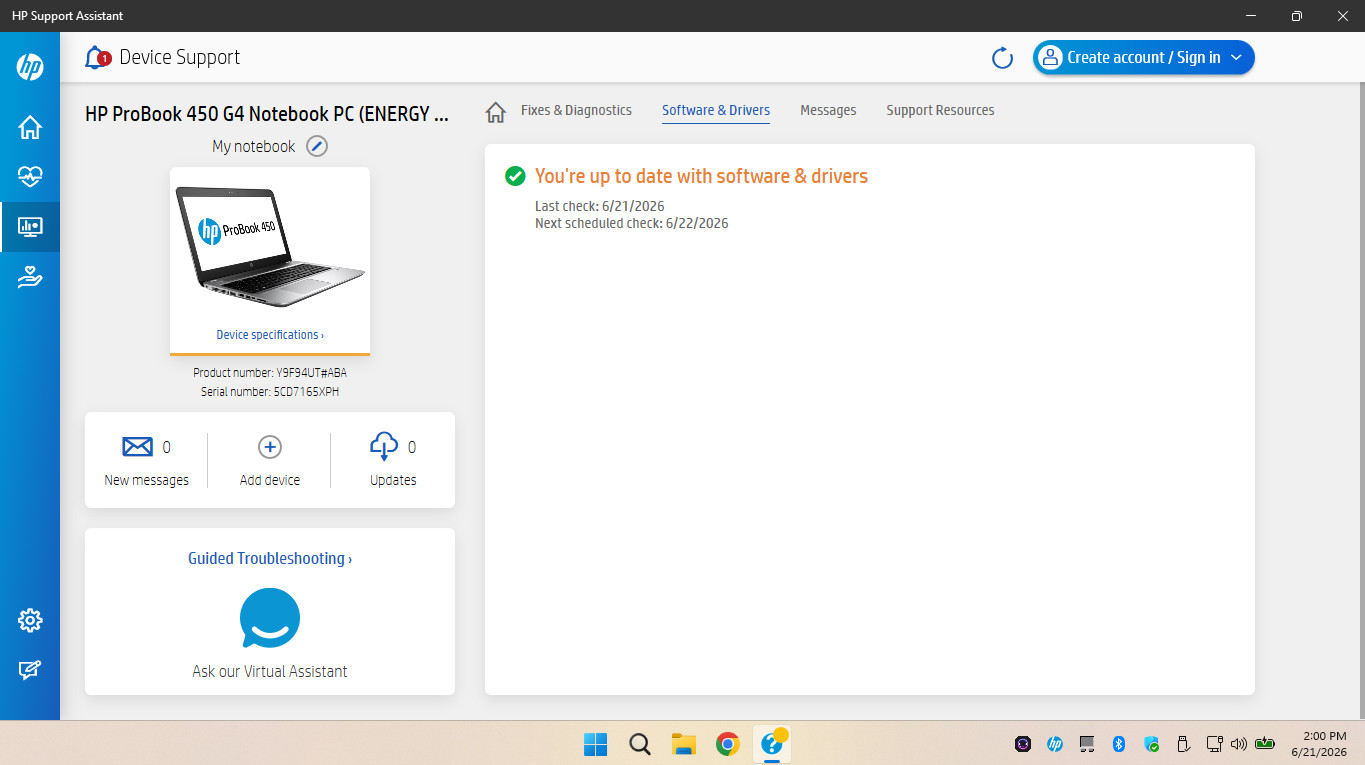The height and width of the screenshot is (765, 1365).
Task: Open the Support Resources tab
Action: click(940, 110)
